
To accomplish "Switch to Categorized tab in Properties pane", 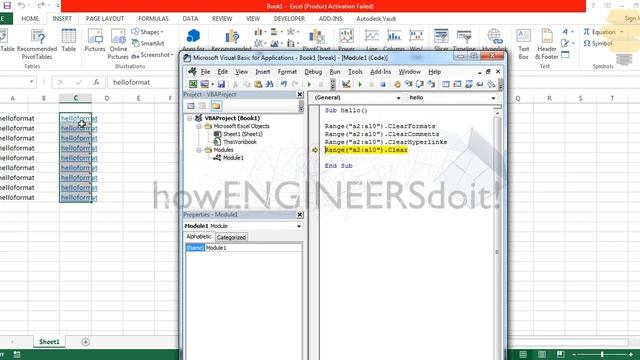I will click(231, 237).
